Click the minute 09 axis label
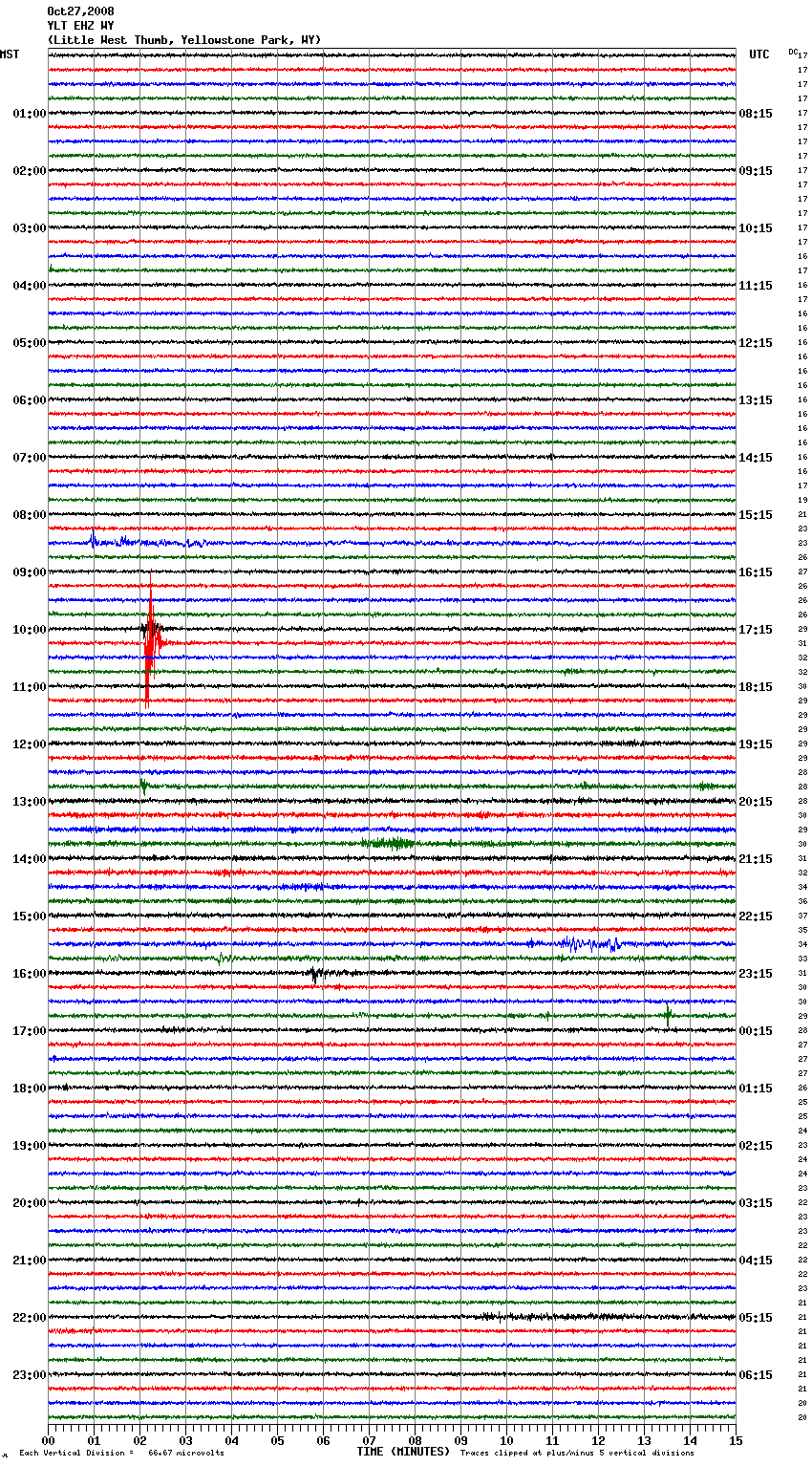The image size is (812, 1466). coord(460,1440)
